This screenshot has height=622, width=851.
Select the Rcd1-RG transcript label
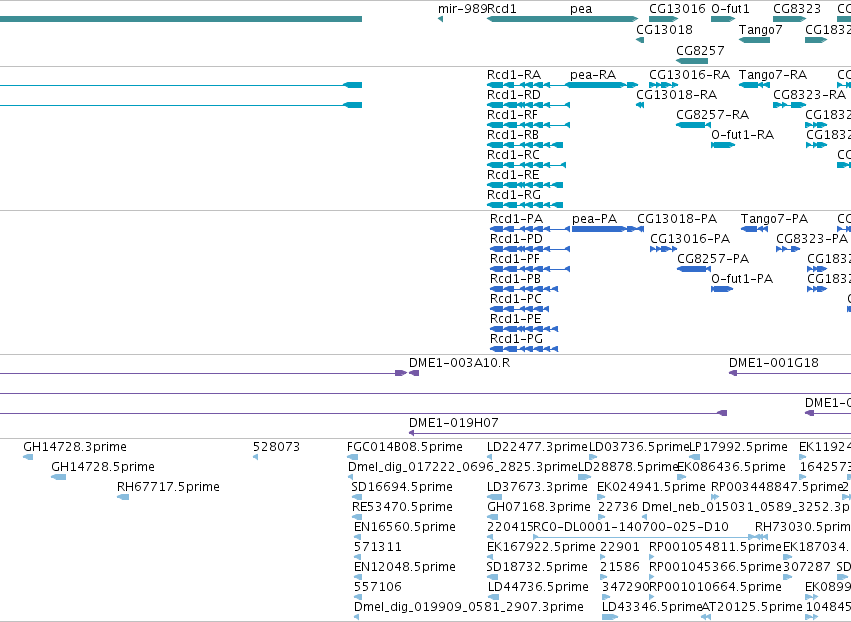pyautogui.click(x=514, y=195)
